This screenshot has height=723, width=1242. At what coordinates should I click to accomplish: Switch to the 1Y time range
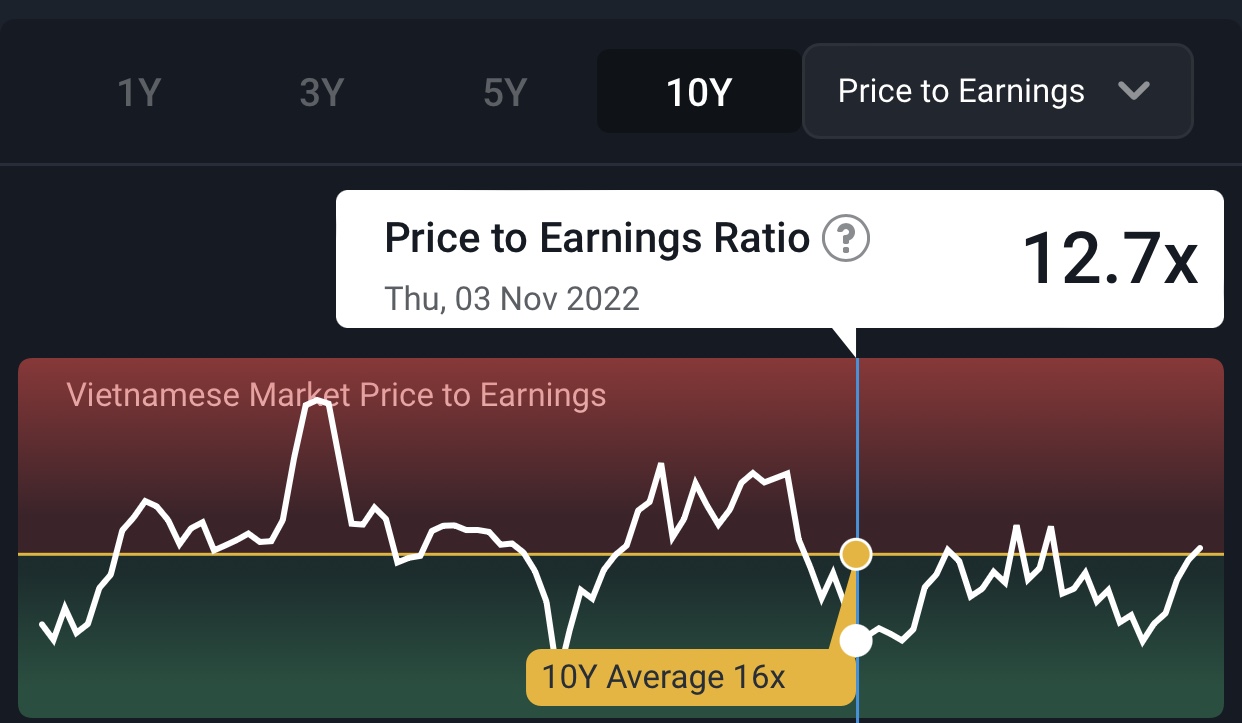[139, 93]
